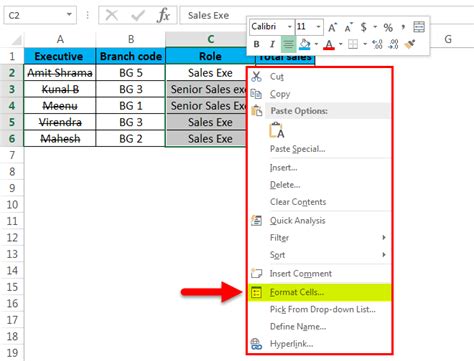
Task: Click the Branch code header cell
Action: (x=131, y=56)
